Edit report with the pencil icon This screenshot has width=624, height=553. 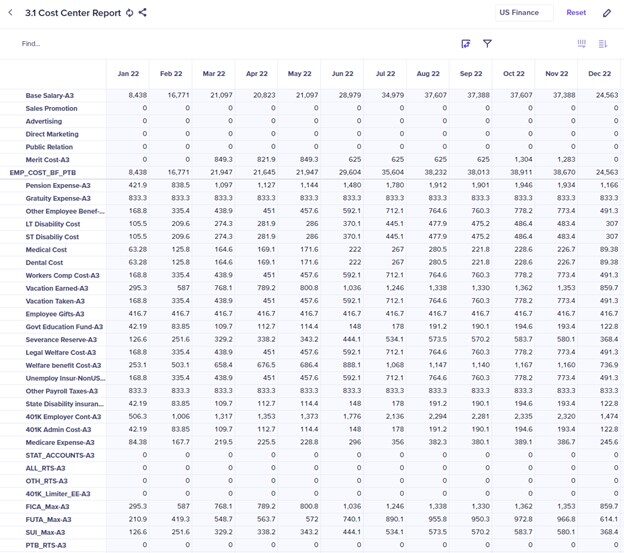606,13
